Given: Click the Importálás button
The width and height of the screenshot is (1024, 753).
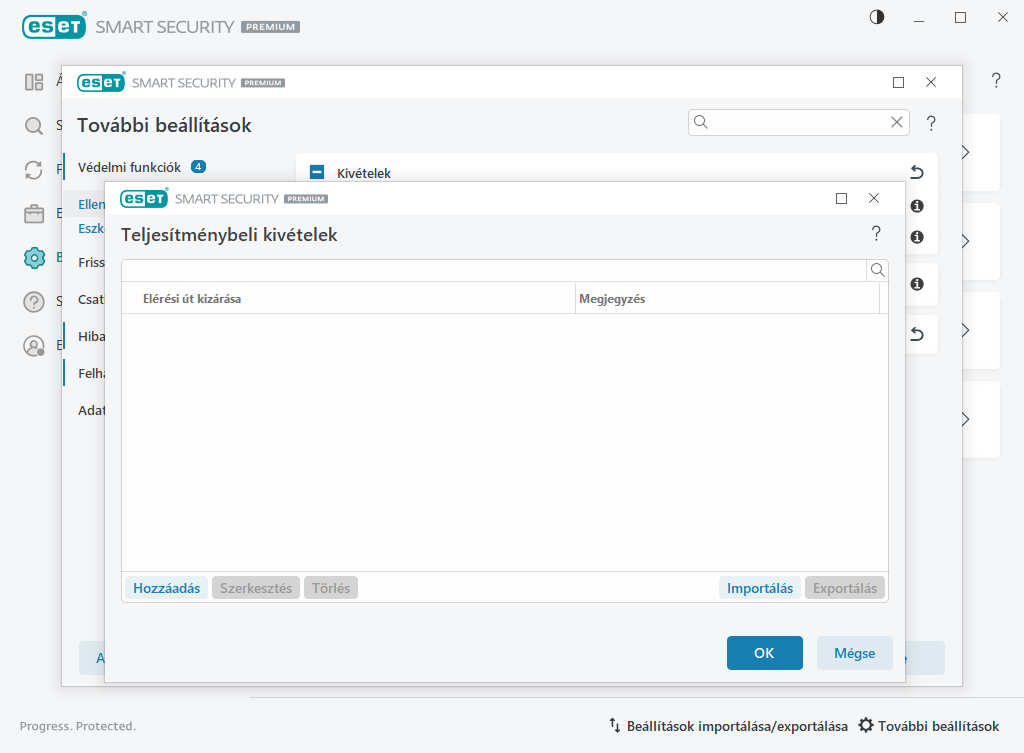Looking at the screenshot, I should [x=759, y=588].
